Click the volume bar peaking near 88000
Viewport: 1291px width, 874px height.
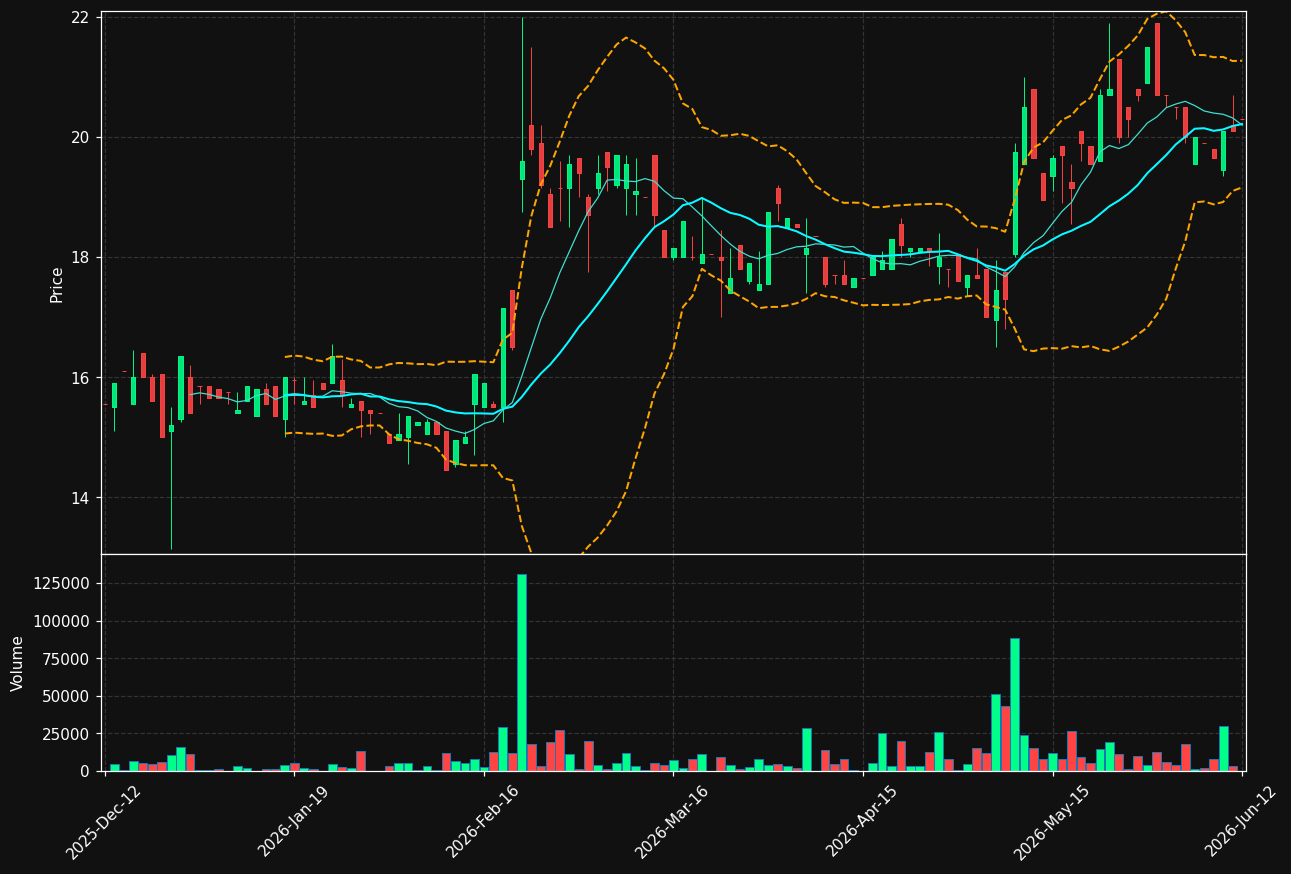click(1015, 705)
